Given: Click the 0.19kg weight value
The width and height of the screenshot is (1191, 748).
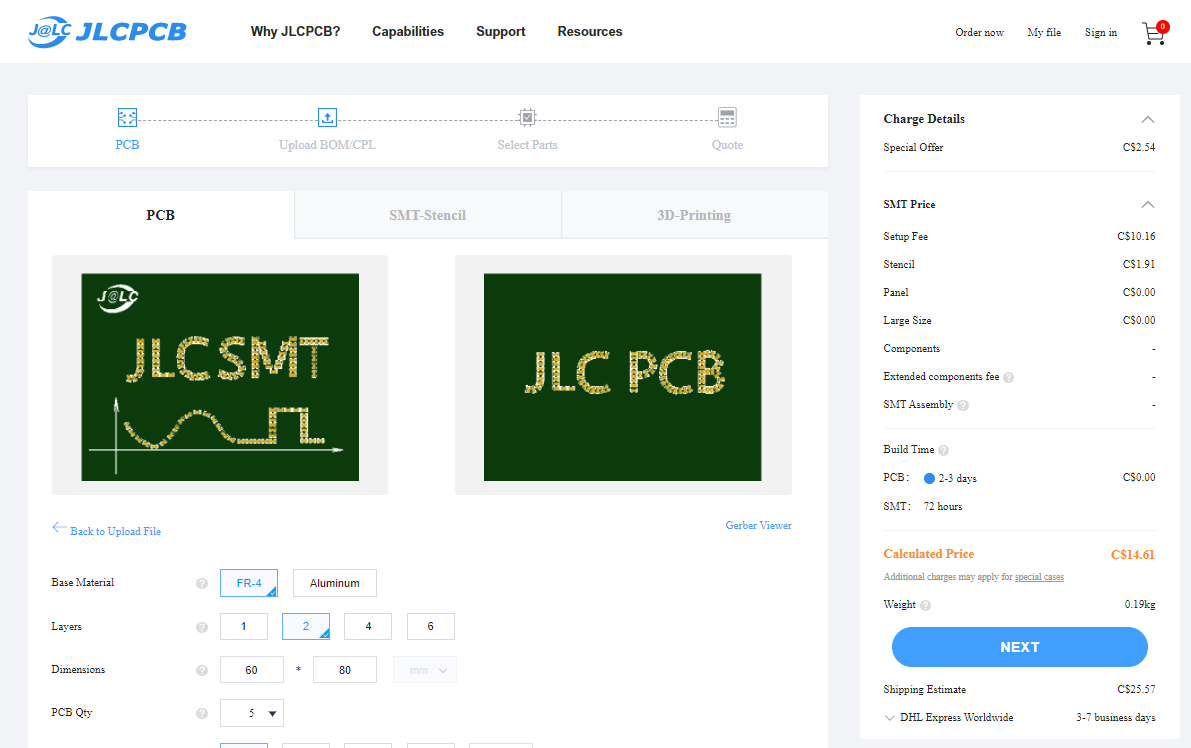Looking at the screenshot, I should [x=1139, y=604].
